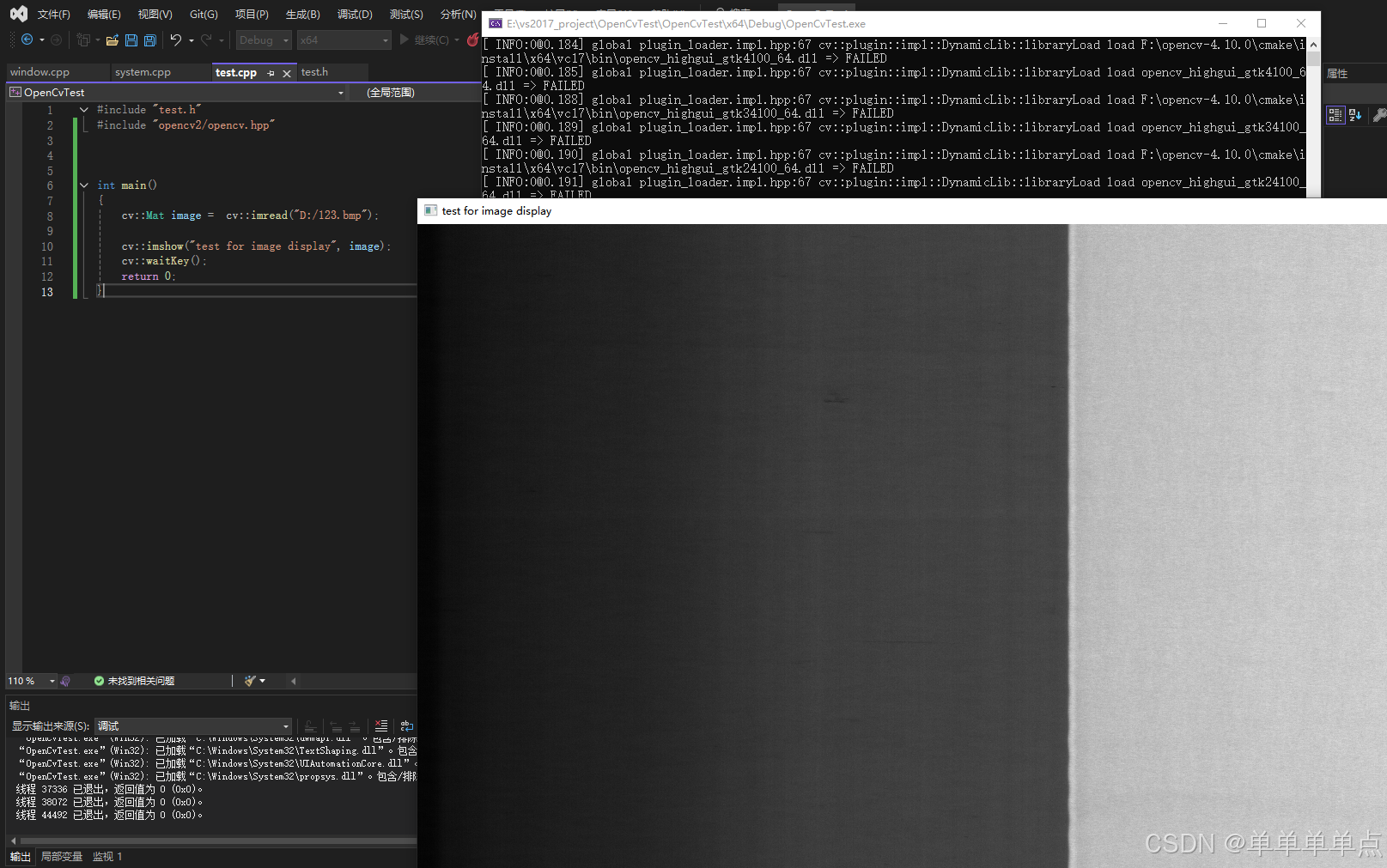Screen dimensions: 1387x868
Task: Open the 调试(D) menu
Action: click(x=355, y=15)
